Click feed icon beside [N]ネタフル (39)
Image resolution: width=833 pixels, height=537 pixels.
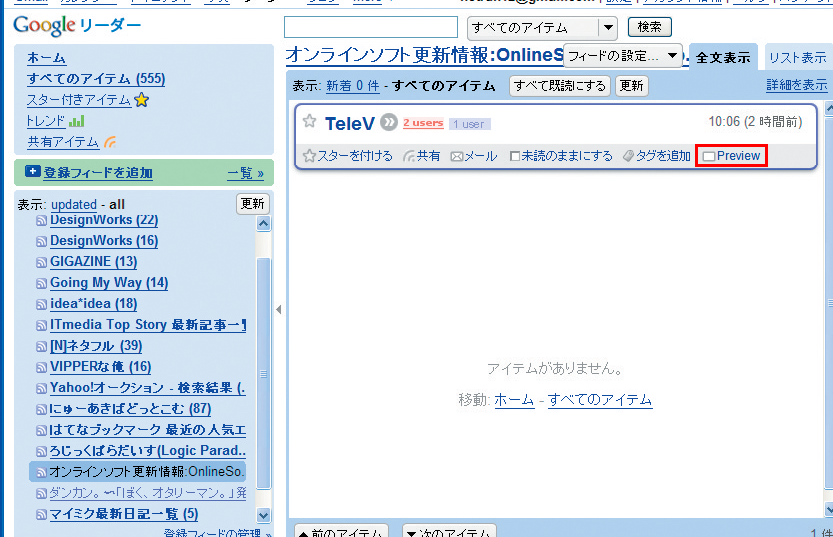click(41, 347)
